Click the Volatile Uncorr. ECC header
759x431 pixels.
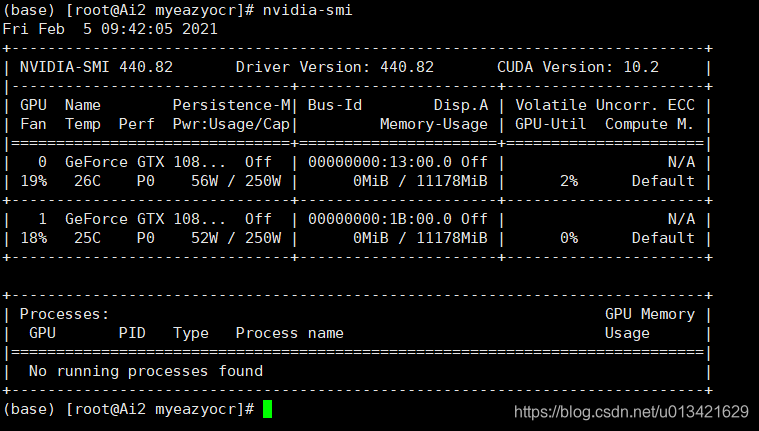(x=605, y=105)
